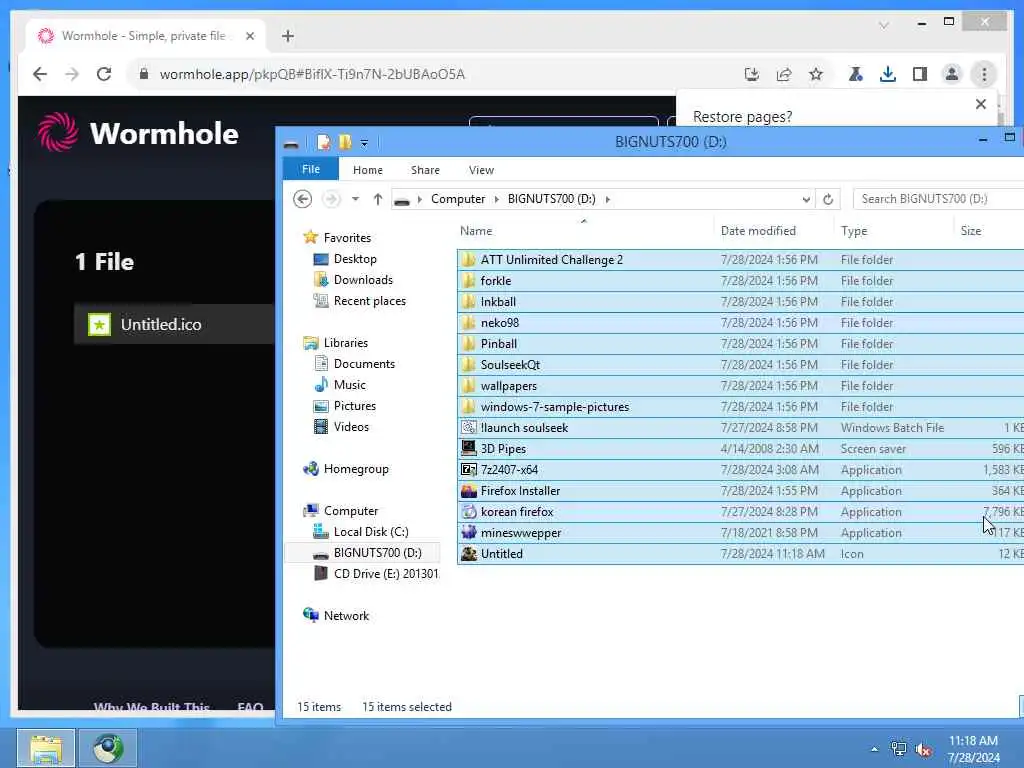
Task: Select korean firefox application icon
Action: coord(468,511)
